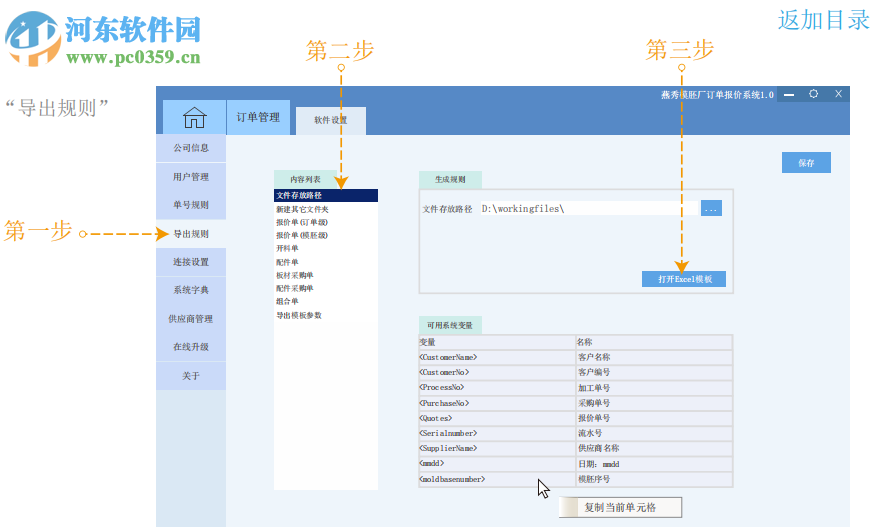
Task: Select the <Quotes> variable cell
Action: (497, 418)
